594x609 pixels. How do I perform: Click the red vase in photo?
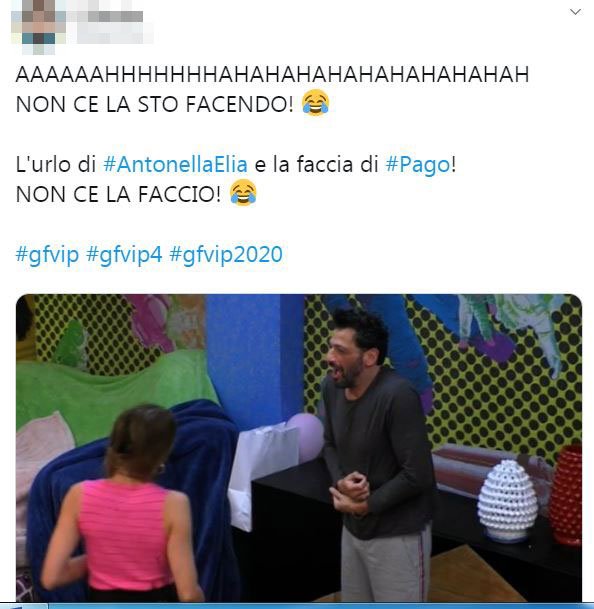568,495
